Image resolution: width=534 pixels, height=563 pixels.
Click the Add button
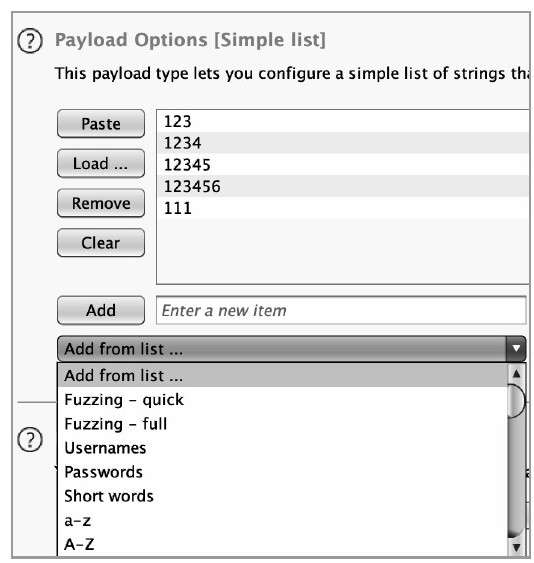(101, 310)
